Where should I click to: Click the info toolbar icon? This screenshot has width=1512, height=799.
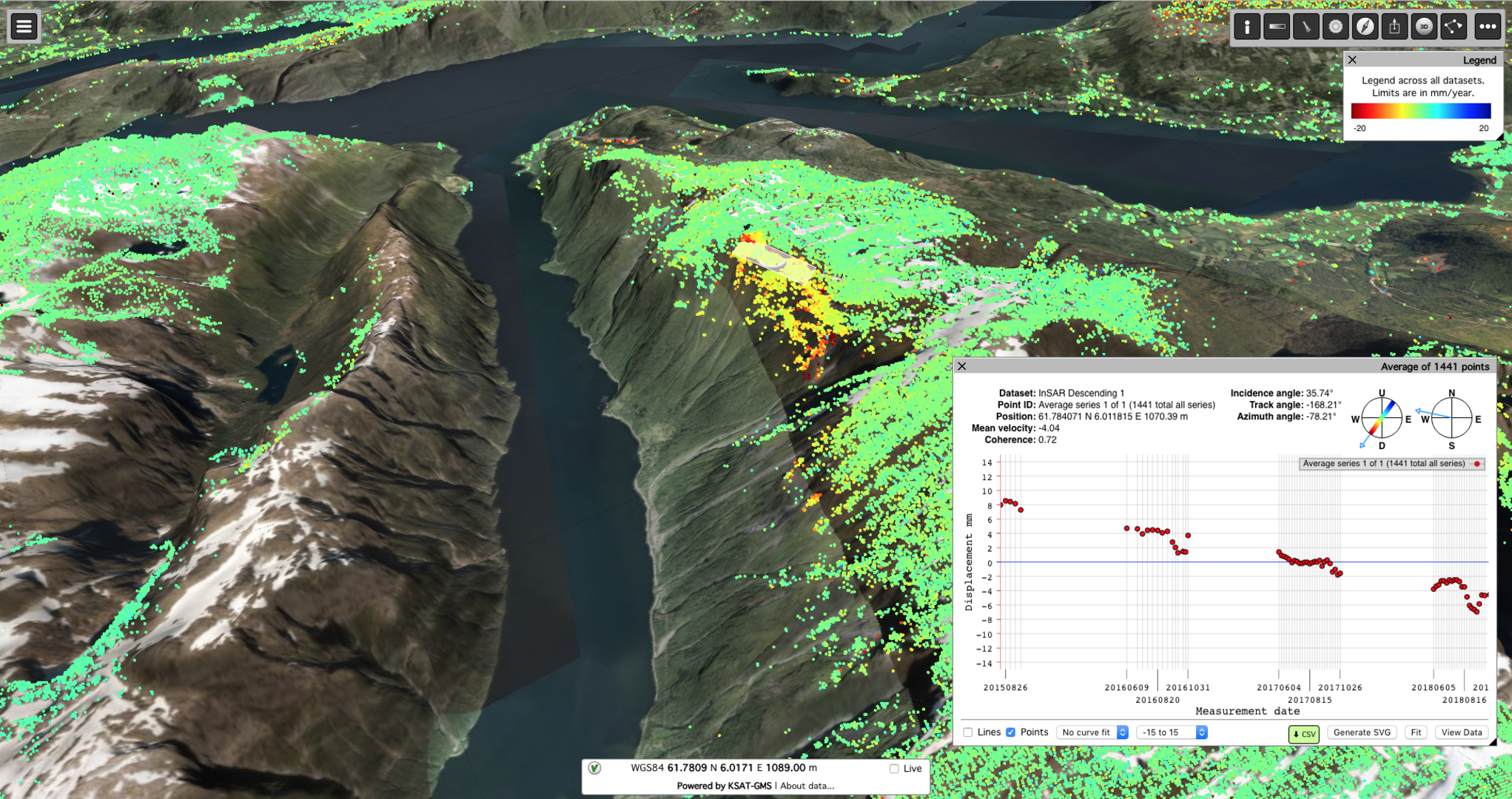(x=1247, y=27)
